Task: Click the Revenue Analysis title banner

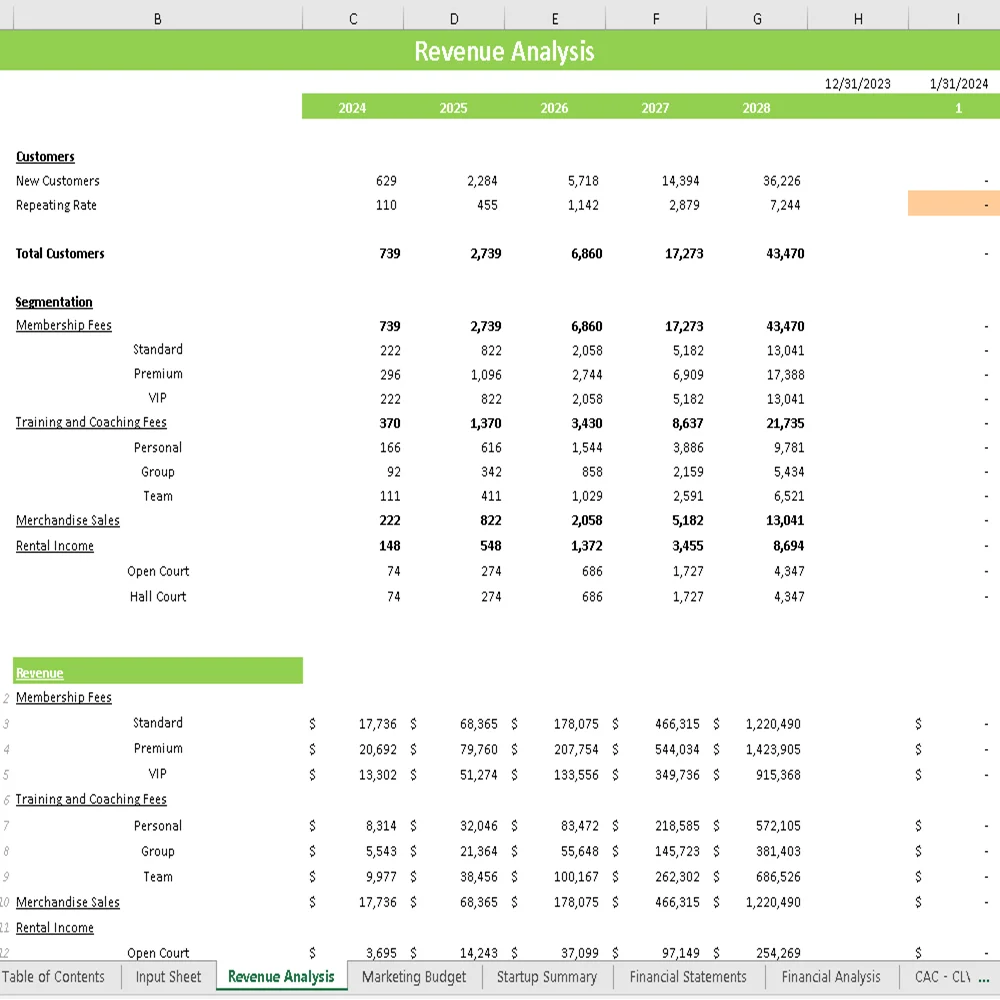Action: pyautogui.click(x=503, y=51)
